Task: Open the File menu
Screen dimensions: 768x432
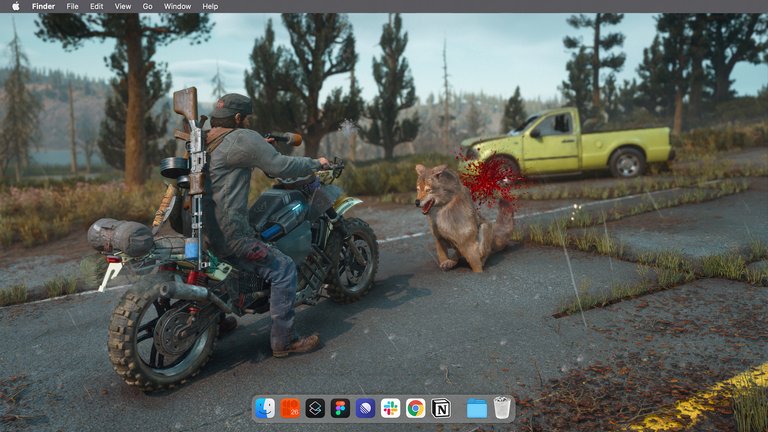Action: click(72, 6)
